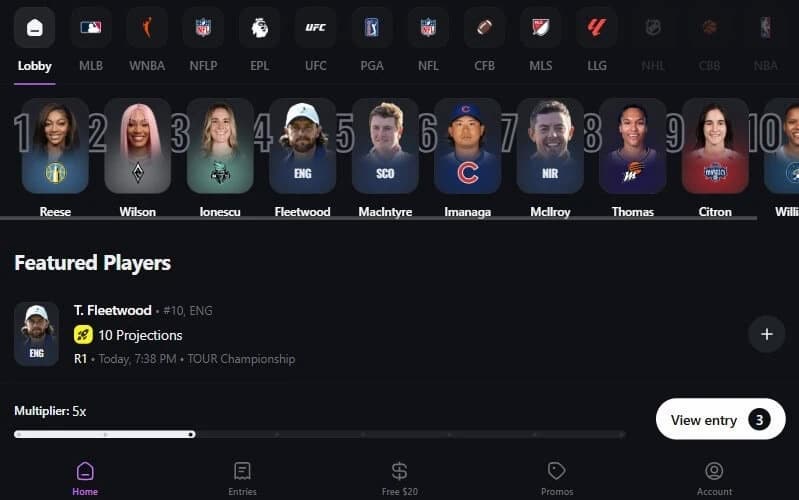Image resolution: width=799 pixels, height=500 pixels.
Task: Open the PGA Tour icon
Action: pyautogui.click(x=372, y=28)
